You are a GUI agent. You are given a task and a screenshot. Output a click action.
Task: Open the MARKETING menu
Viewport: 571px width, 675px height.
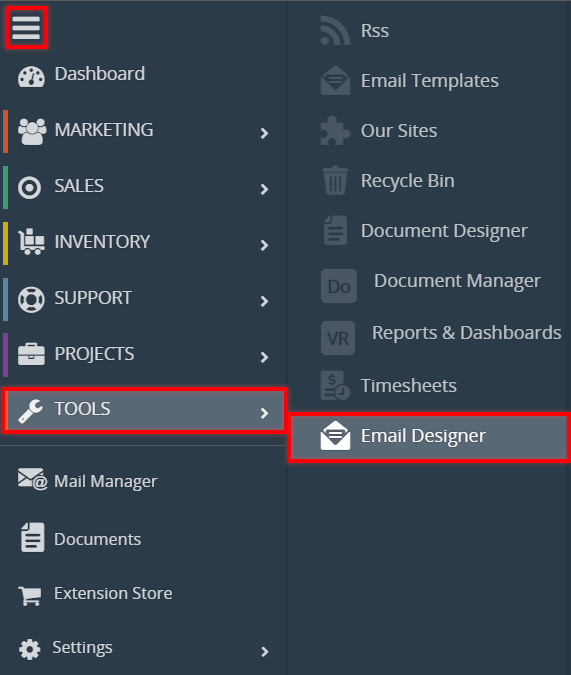[104, 130]
